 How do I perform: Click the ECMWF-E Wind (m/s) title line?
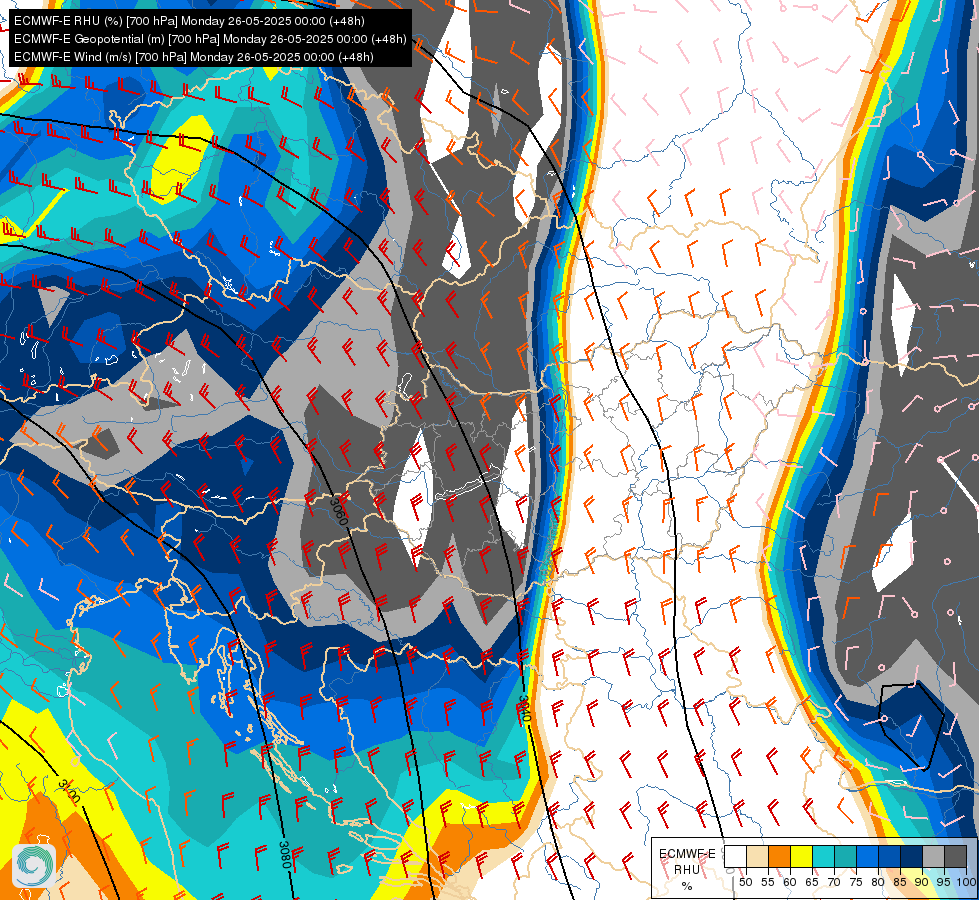tap(194, 57)
